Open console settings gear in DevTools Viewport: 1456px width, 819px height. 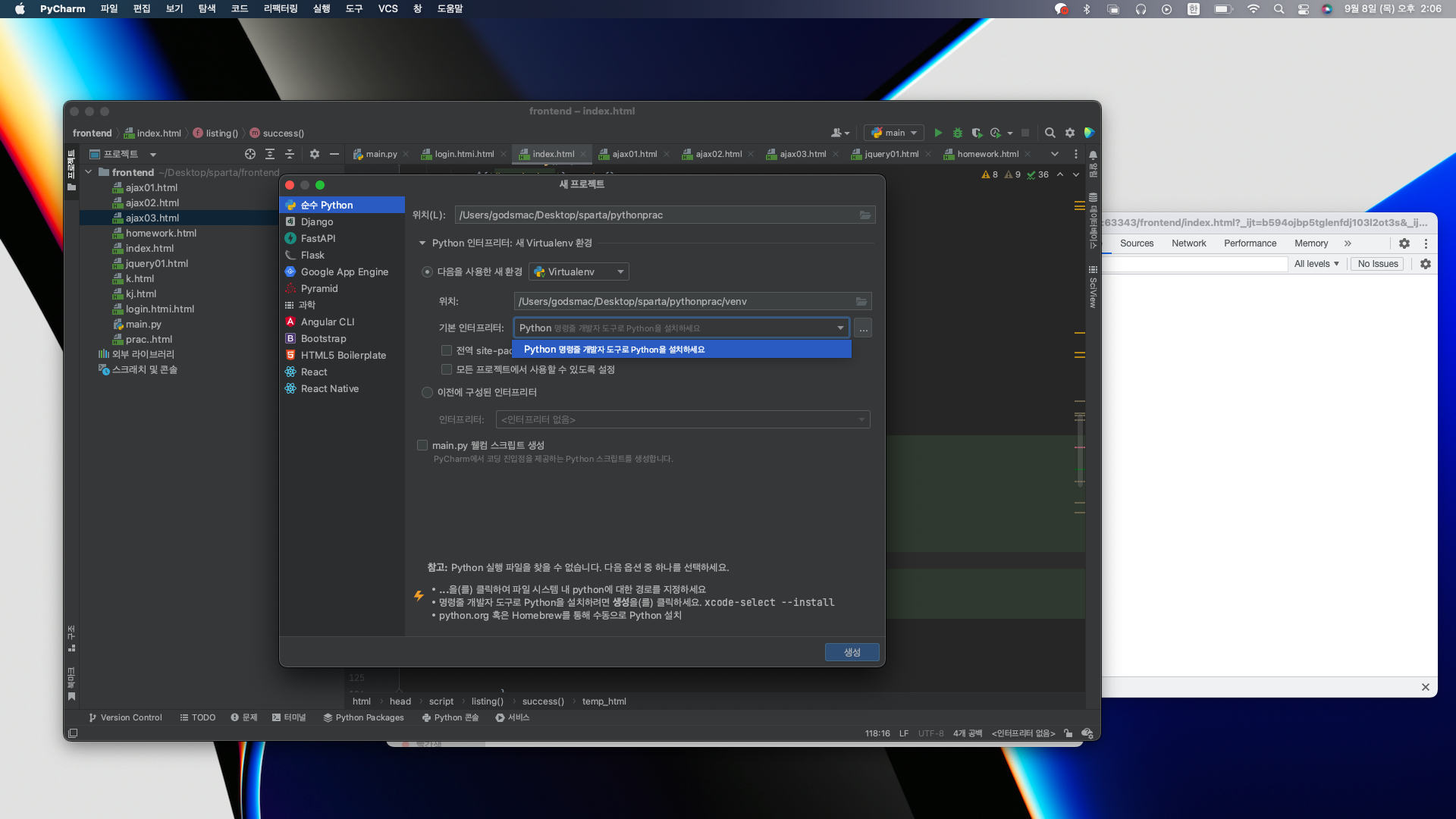1426,264
